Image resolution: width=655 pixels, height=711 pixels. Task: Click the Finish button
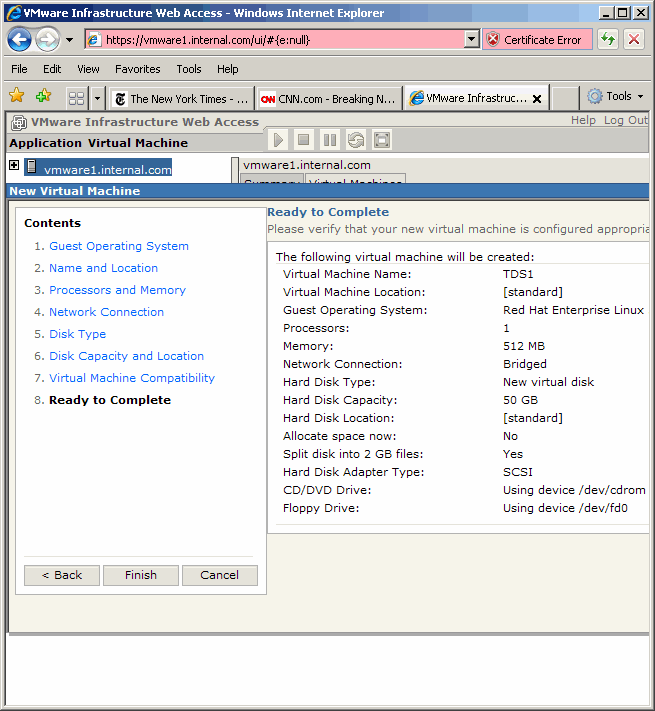coord(140,575)
